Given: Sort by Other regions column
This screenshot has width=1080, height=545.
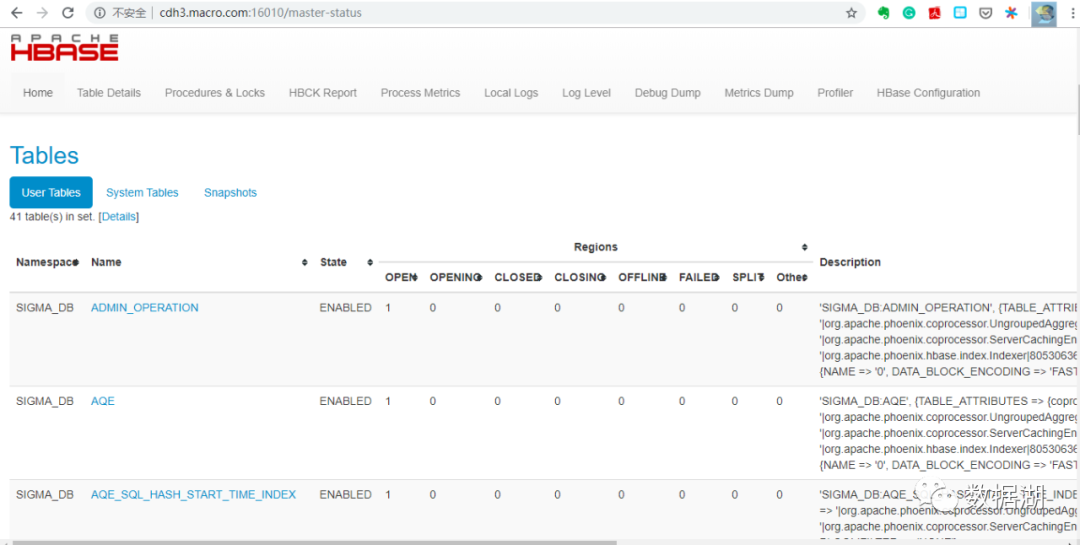Looking at the screenshot, I should (804, 278).
